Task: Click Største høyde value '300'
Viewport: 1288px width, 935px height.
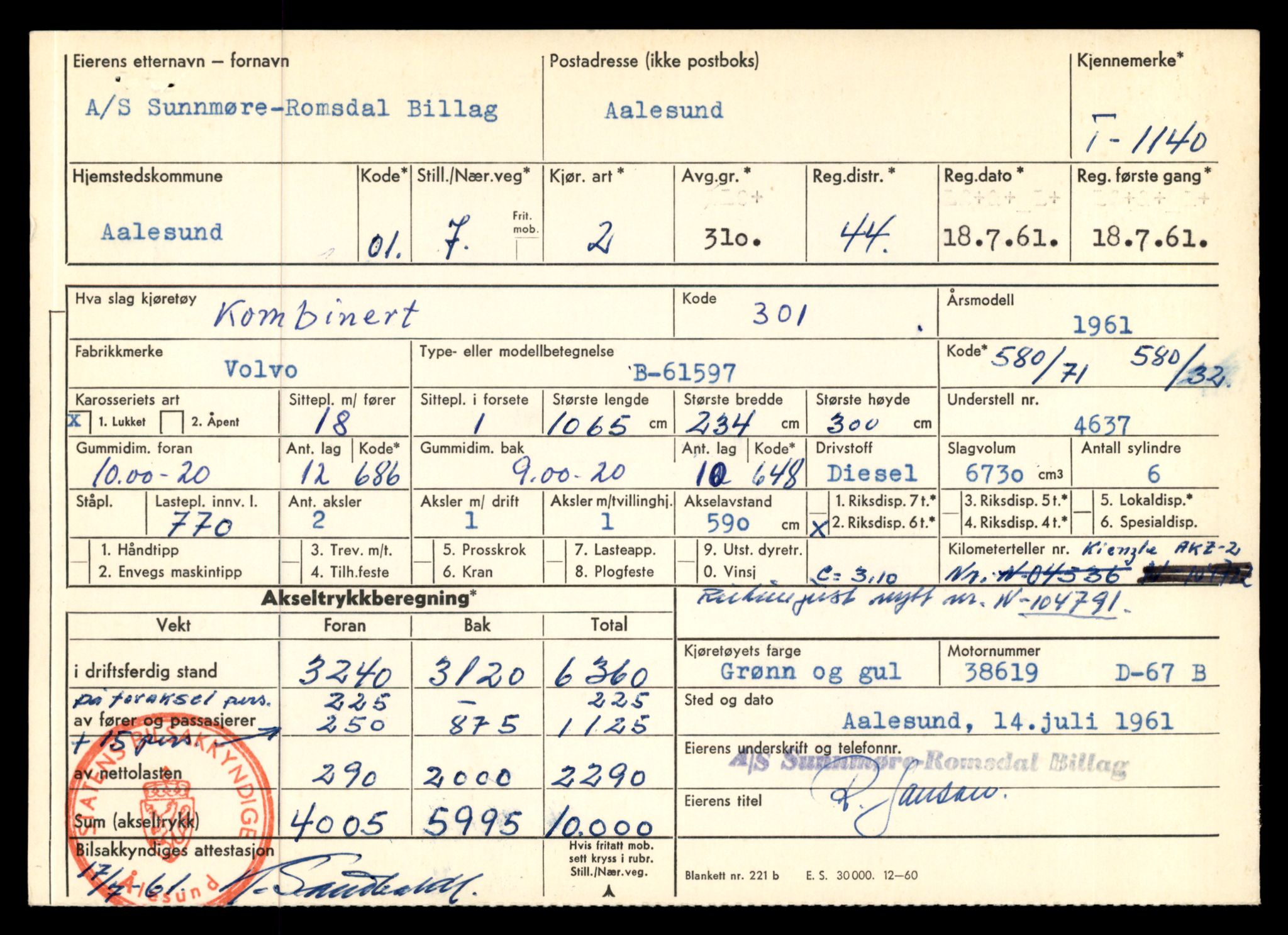Action: 852,424
